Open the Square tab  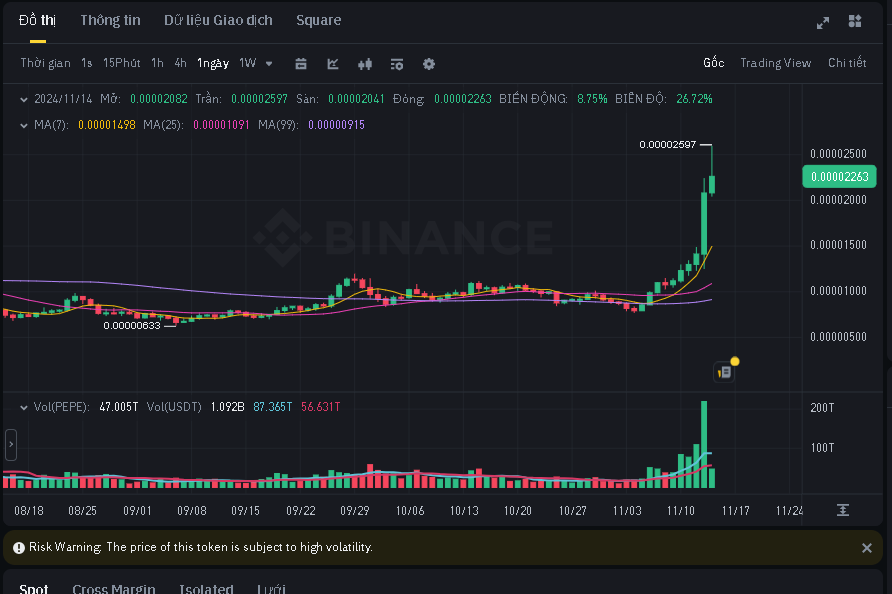click(x=319, y=20)
